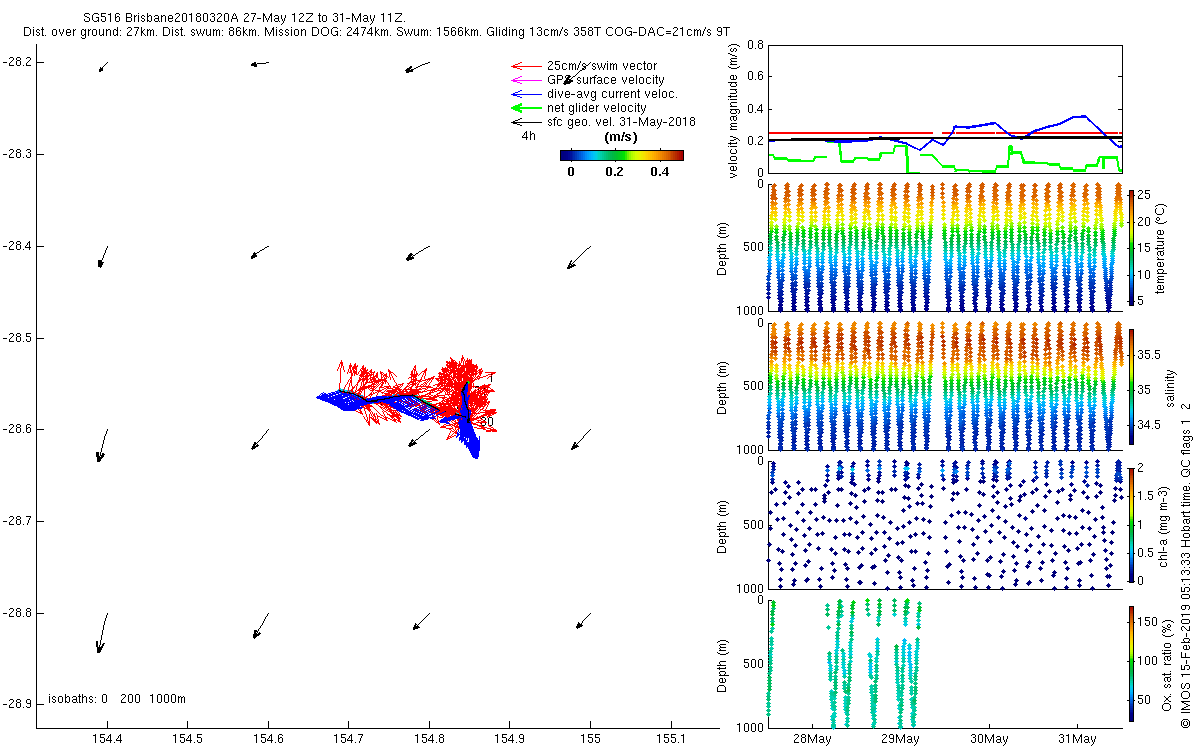1200x750 pixels.
Task: Click the Ox. sat. ratio colorbar
Action: [x=1131, y=663]
